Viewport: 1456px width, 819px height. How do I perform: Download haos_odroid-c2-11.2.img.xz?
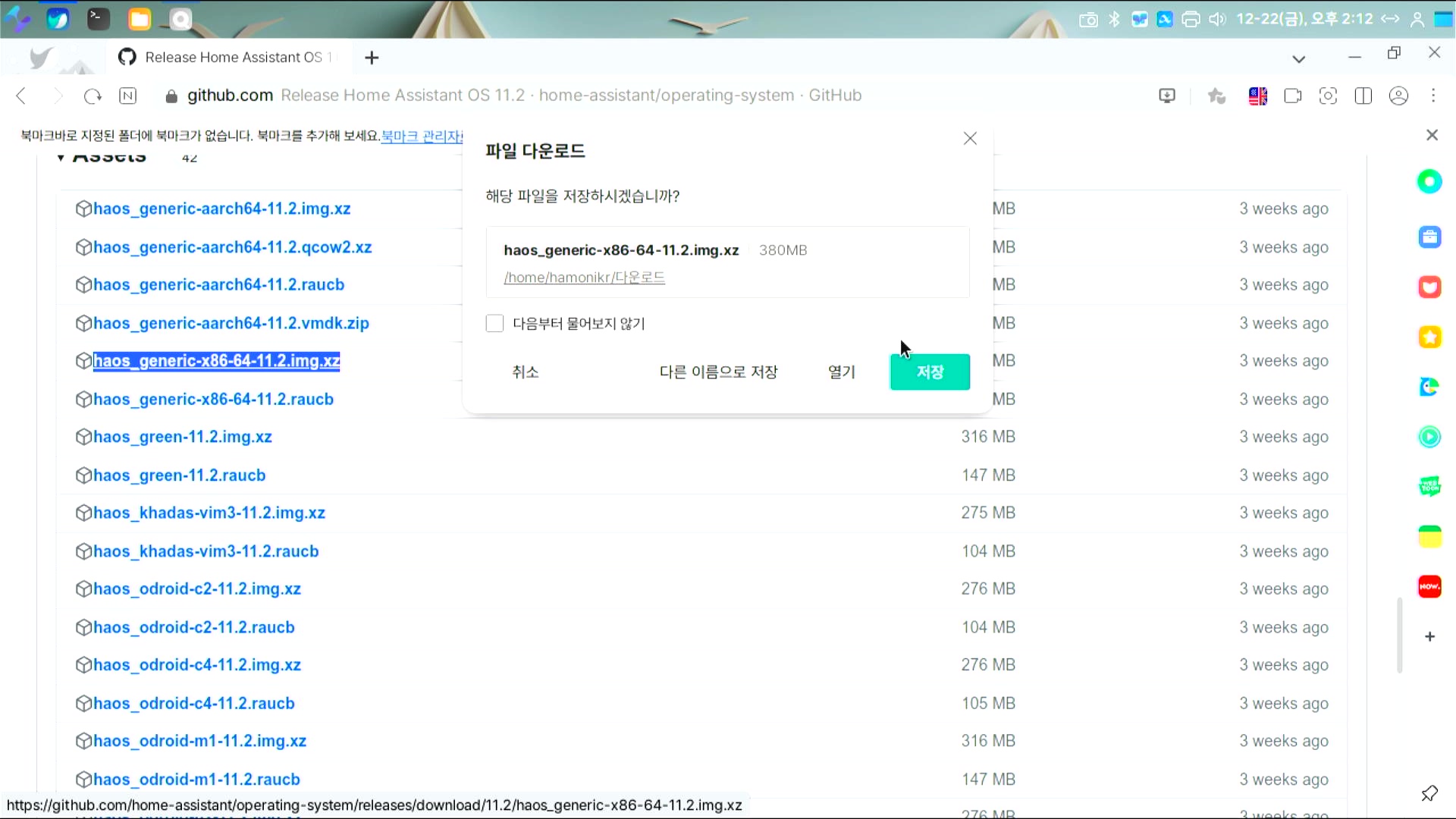tap(196, 588)
